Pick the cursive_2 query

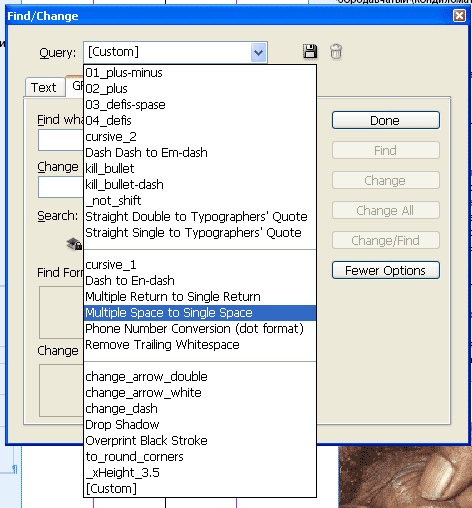click(200, 137)
